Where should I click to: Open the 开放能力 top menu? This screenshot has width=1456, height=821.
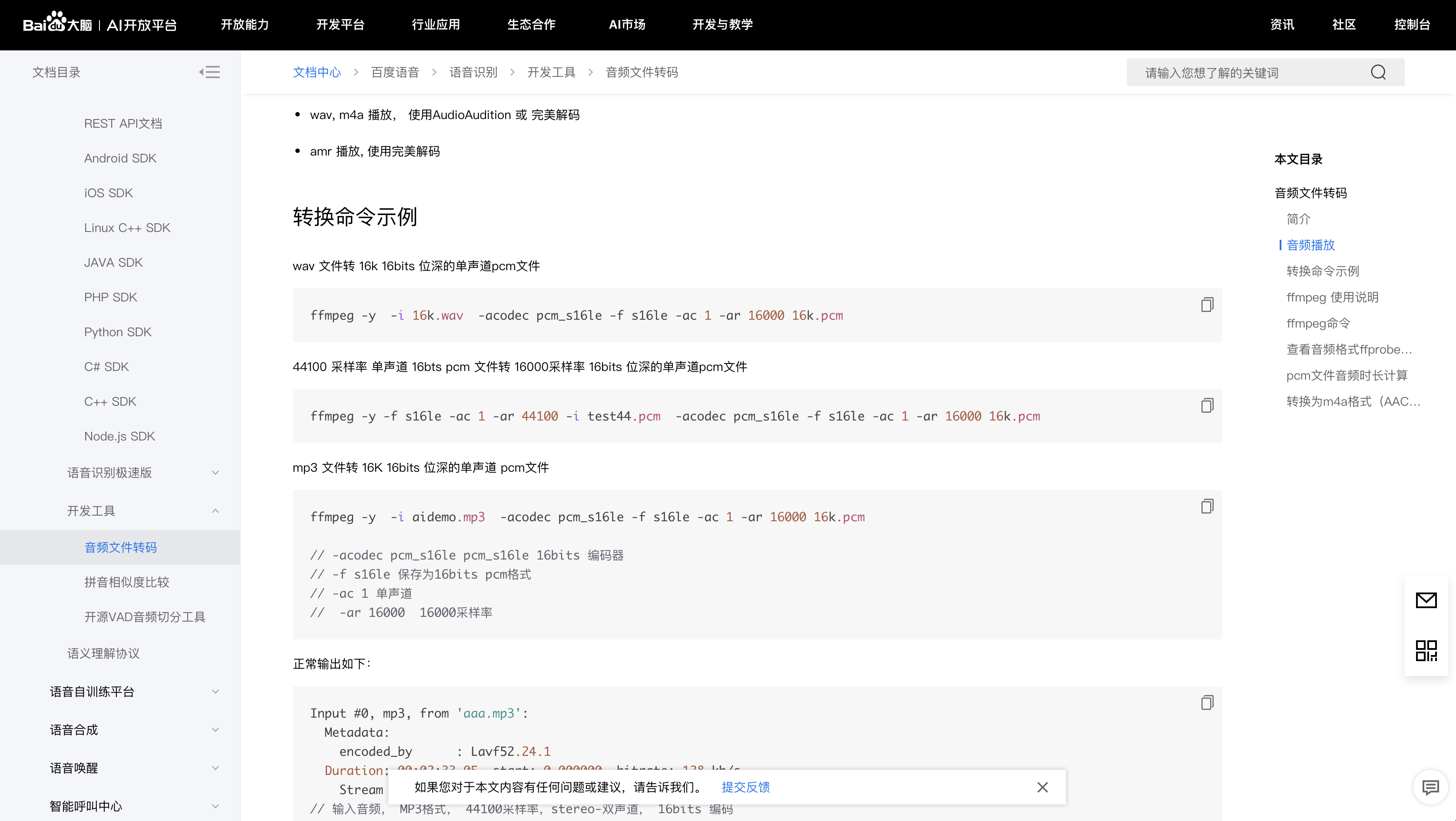244,25
